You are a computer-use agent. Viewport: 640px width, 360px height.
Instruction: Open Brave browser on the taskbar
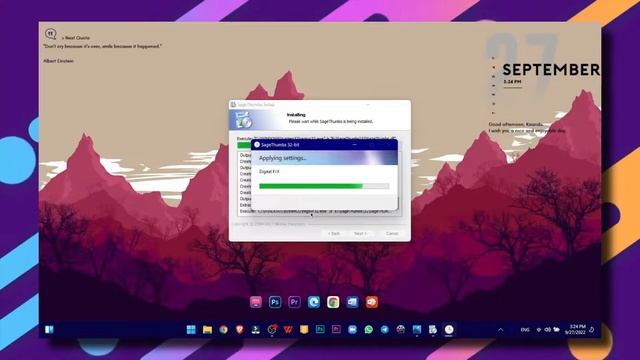pyautogui.click(x=240, y=329)
